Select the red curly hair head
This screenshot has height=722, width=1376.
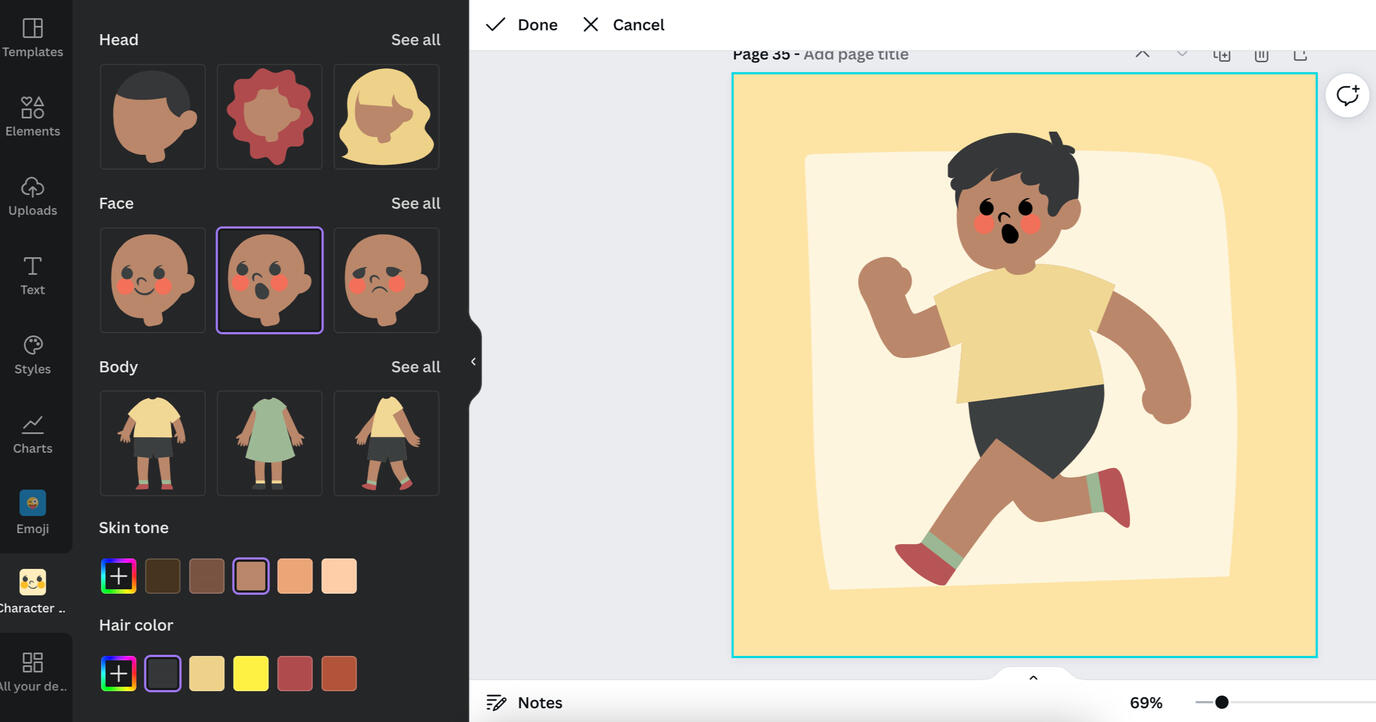pos(269,116)
